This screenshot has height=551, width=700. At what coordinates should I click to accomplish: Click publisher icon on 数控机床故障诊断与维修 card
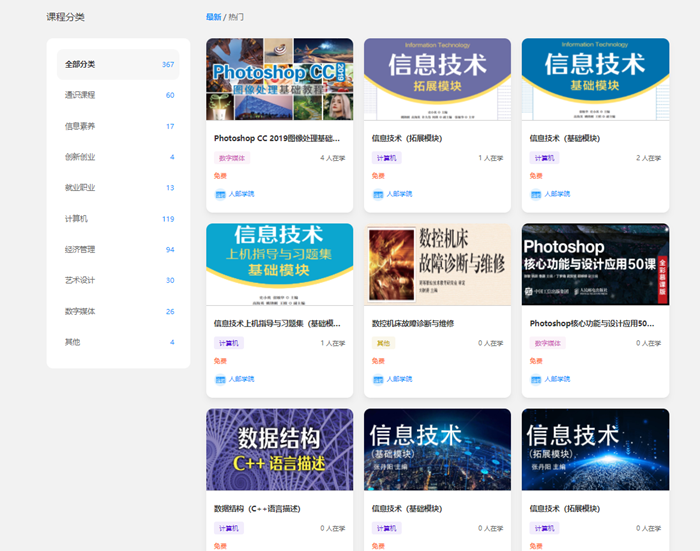[378, 380]
